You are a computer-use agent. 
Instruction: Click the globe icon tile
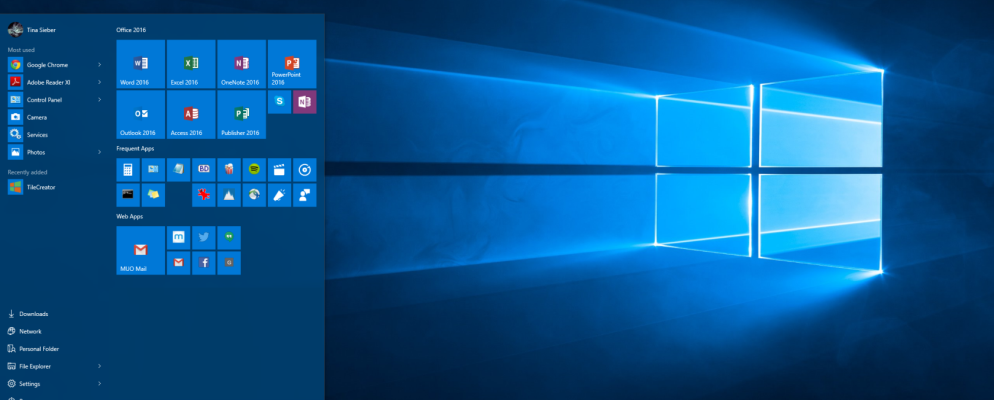pos(254,195)
